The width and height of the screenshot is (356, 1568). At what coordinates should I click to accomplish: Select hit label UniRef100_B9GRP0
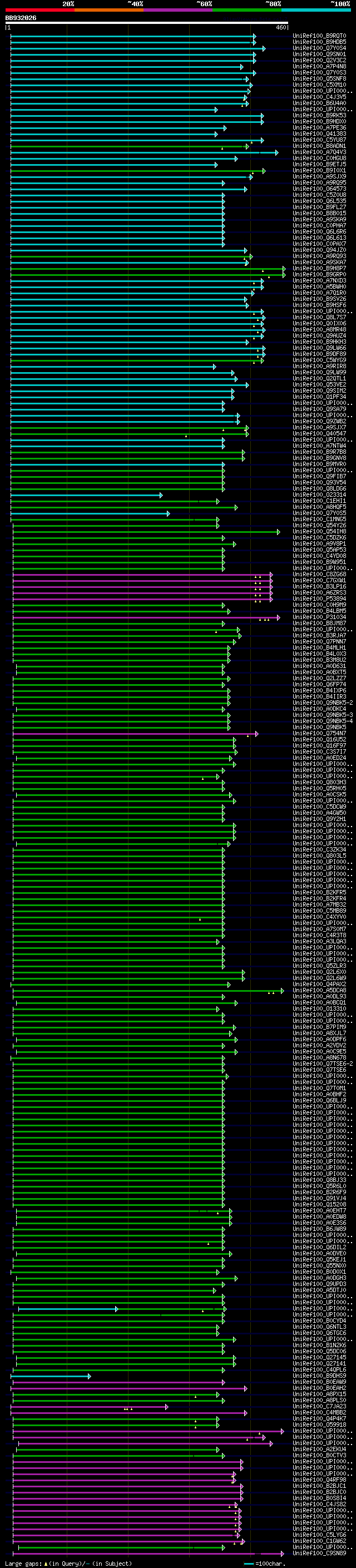pos(319,275)
